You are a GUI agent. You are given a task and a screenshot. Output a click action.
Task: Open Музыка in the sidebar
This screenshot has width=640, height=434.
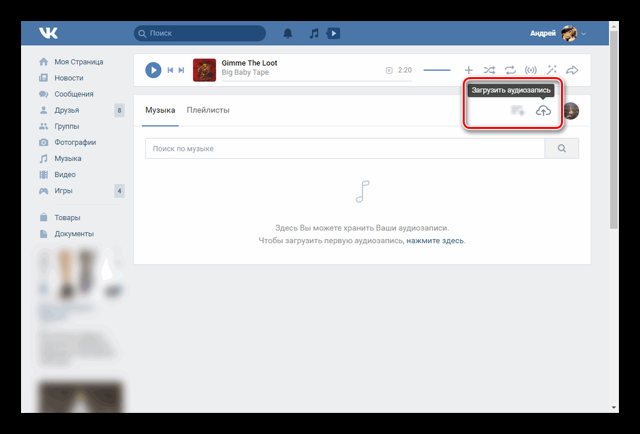click(x=68, y=158)
